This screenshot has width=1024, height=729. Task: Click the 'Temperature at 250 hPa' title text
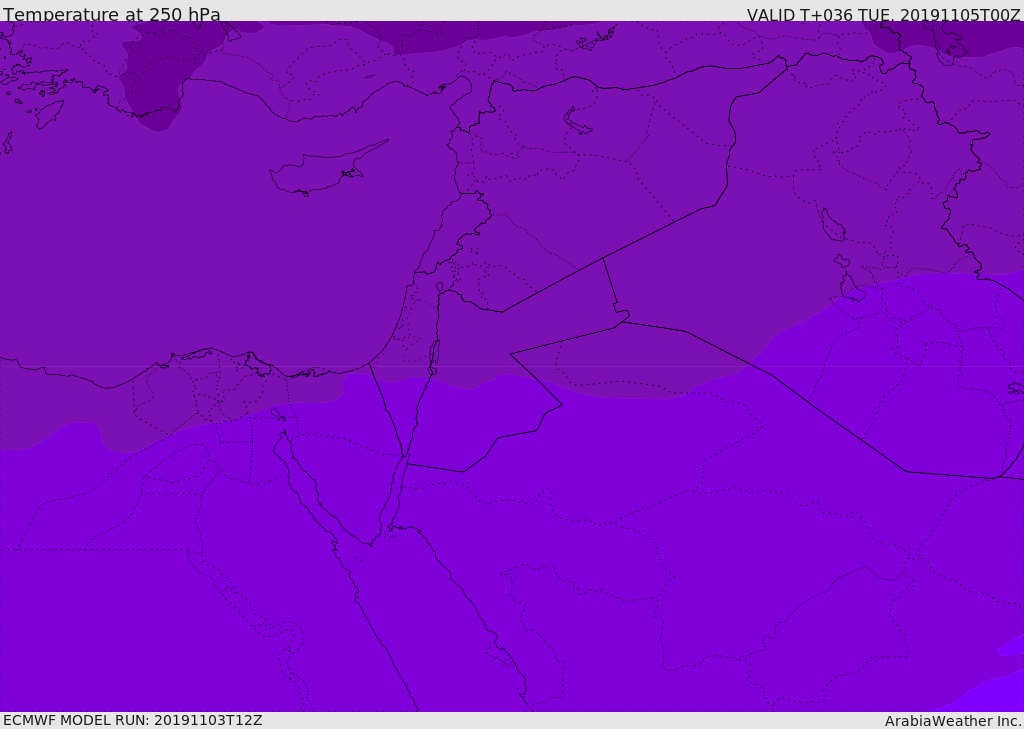(x=112, y=14)
